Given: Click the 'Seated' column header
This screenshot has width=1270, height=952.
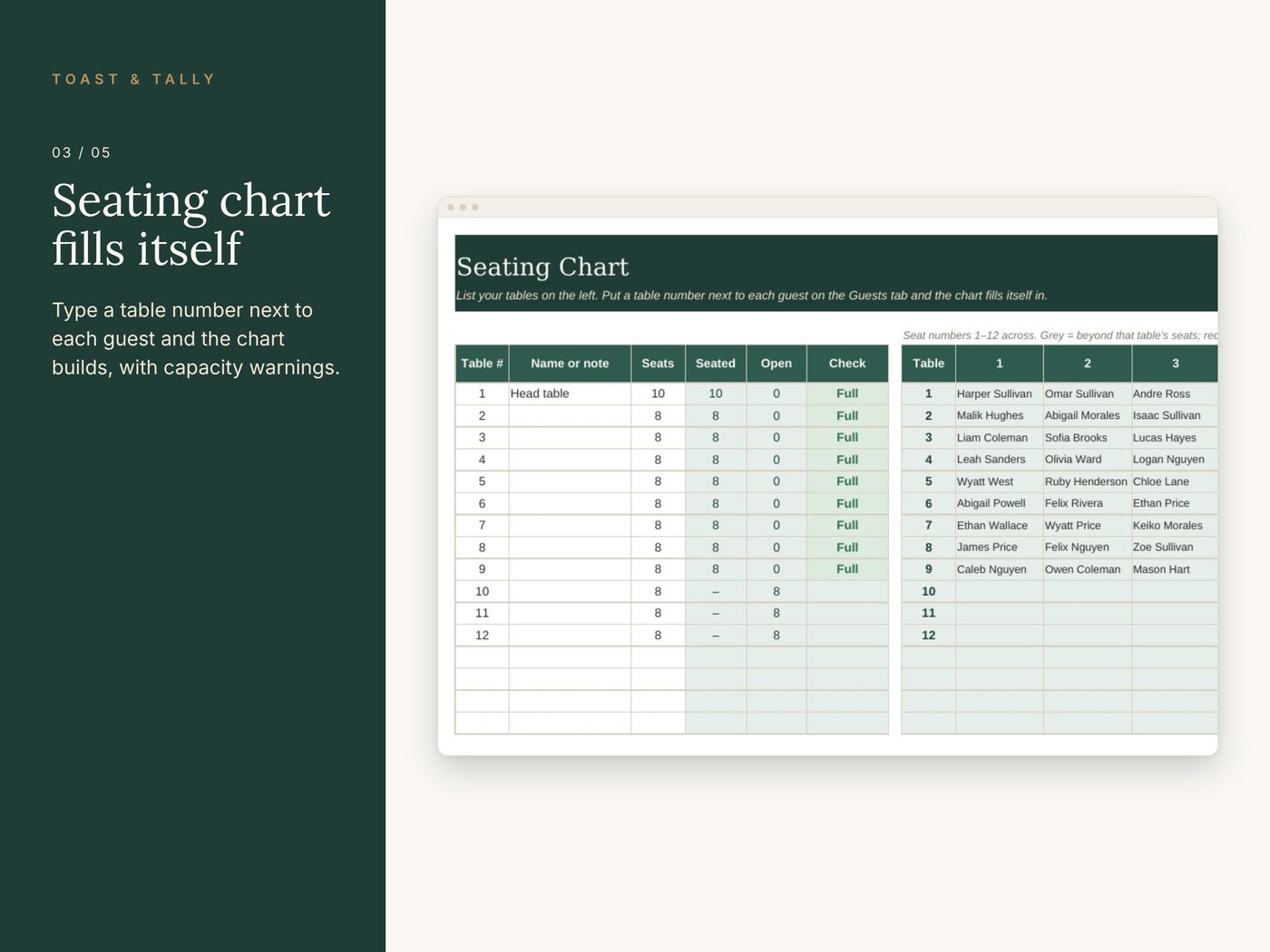Looking at the screenshot, I should (716, 364).
